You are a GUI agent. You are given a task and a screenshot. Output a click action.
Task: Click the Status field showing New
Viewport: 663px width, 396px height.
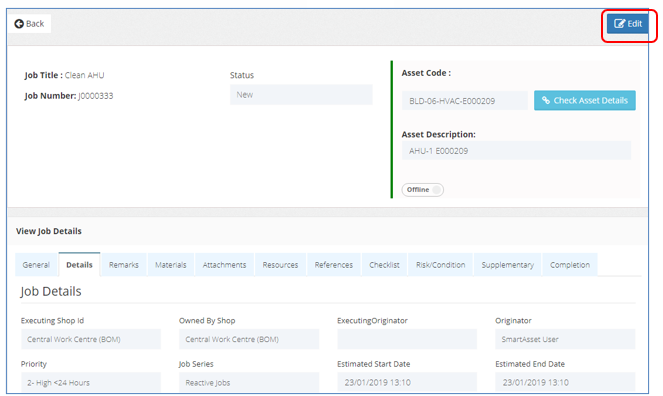tap(301, 95)
